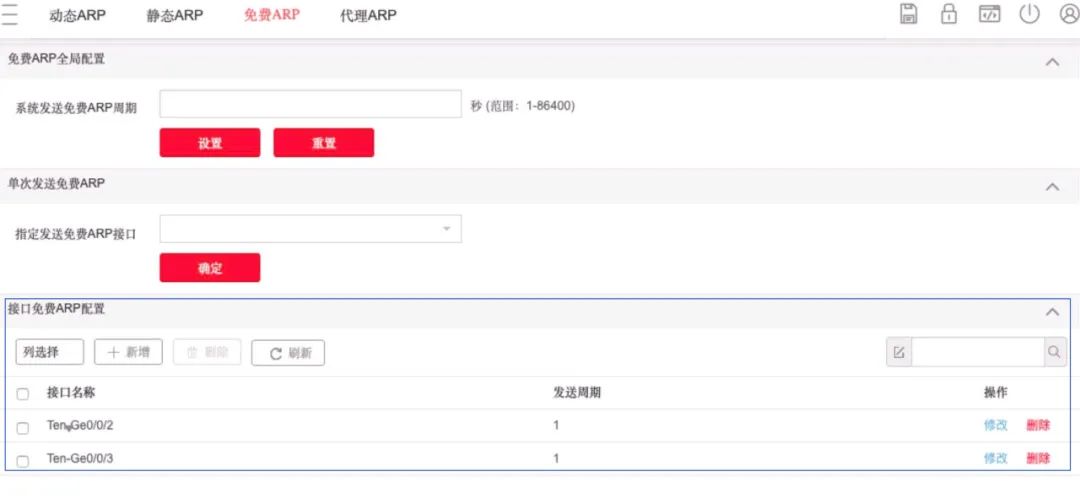Image resolution: width=1080 pixels, height=504 pixels.
Task: Open the command line console icon
Action: [989, 14]
